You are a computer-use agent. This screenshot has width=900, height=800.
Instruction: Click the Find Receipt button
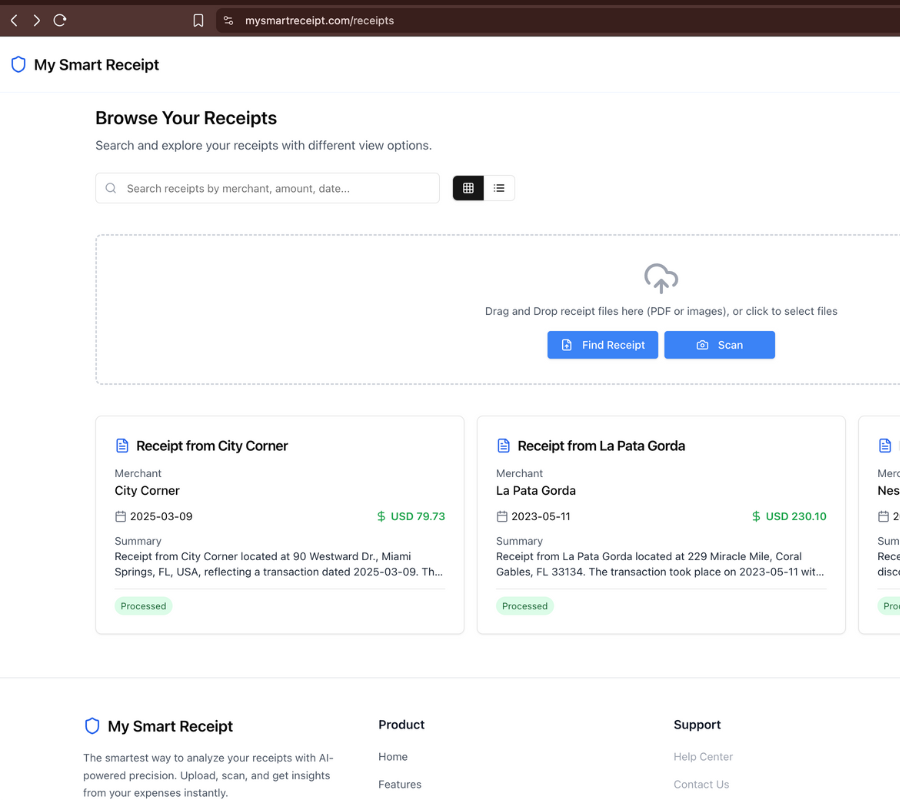tap(602, 345)
